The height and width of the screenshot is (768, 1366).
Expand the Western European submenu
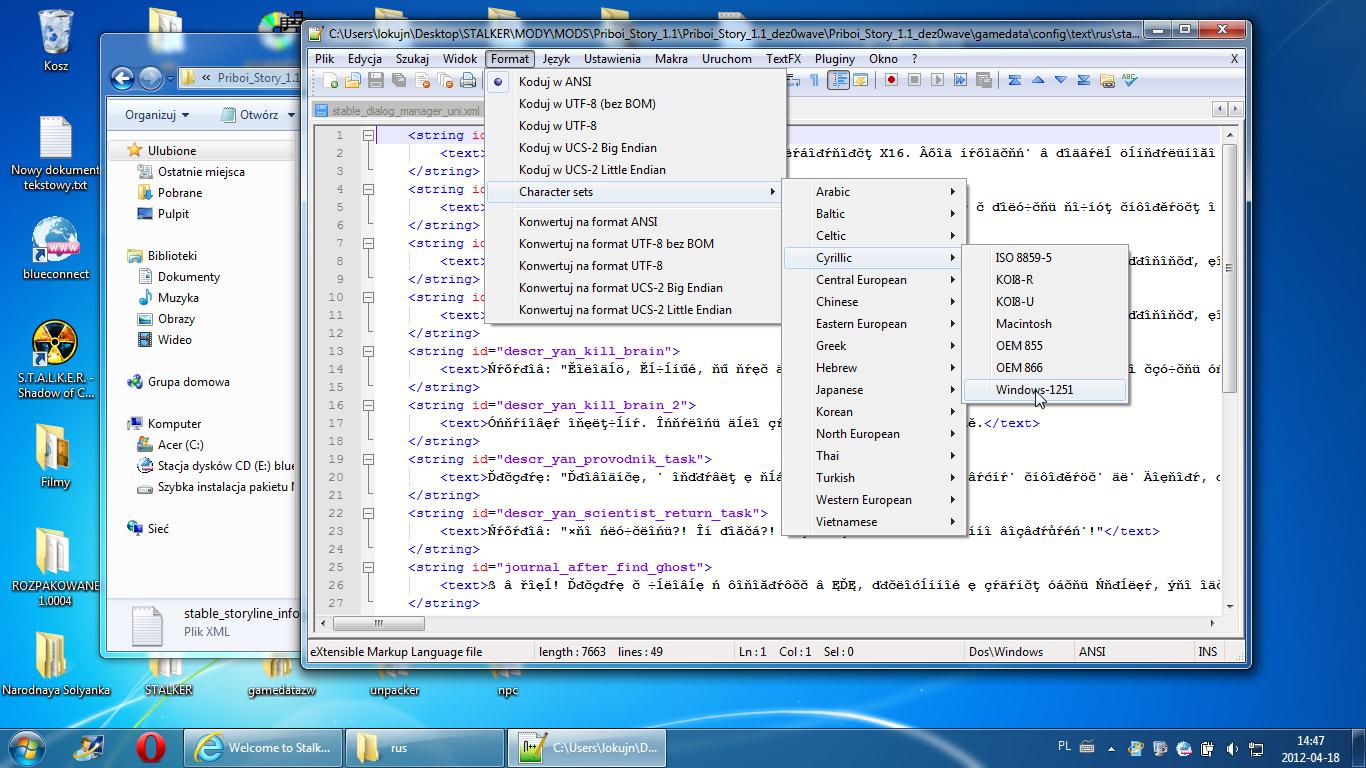[x=873, y=500]
